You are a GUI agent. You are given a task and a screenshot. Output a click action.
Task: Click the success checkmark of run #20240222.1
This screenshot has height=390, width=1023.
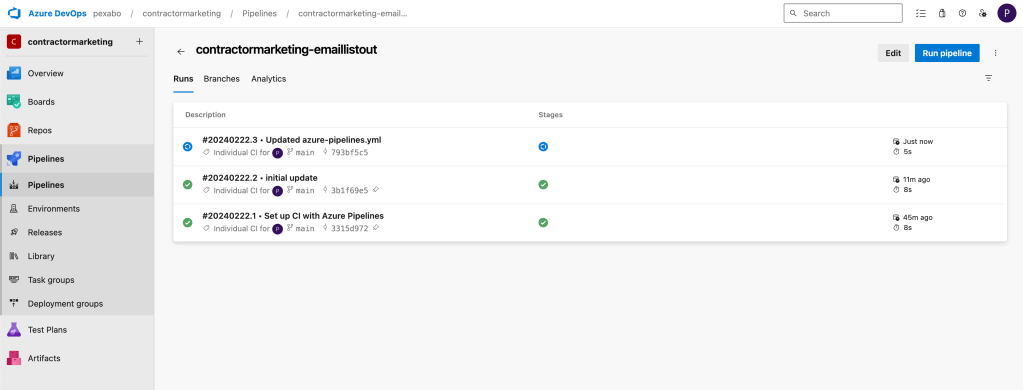click(188, 222)
